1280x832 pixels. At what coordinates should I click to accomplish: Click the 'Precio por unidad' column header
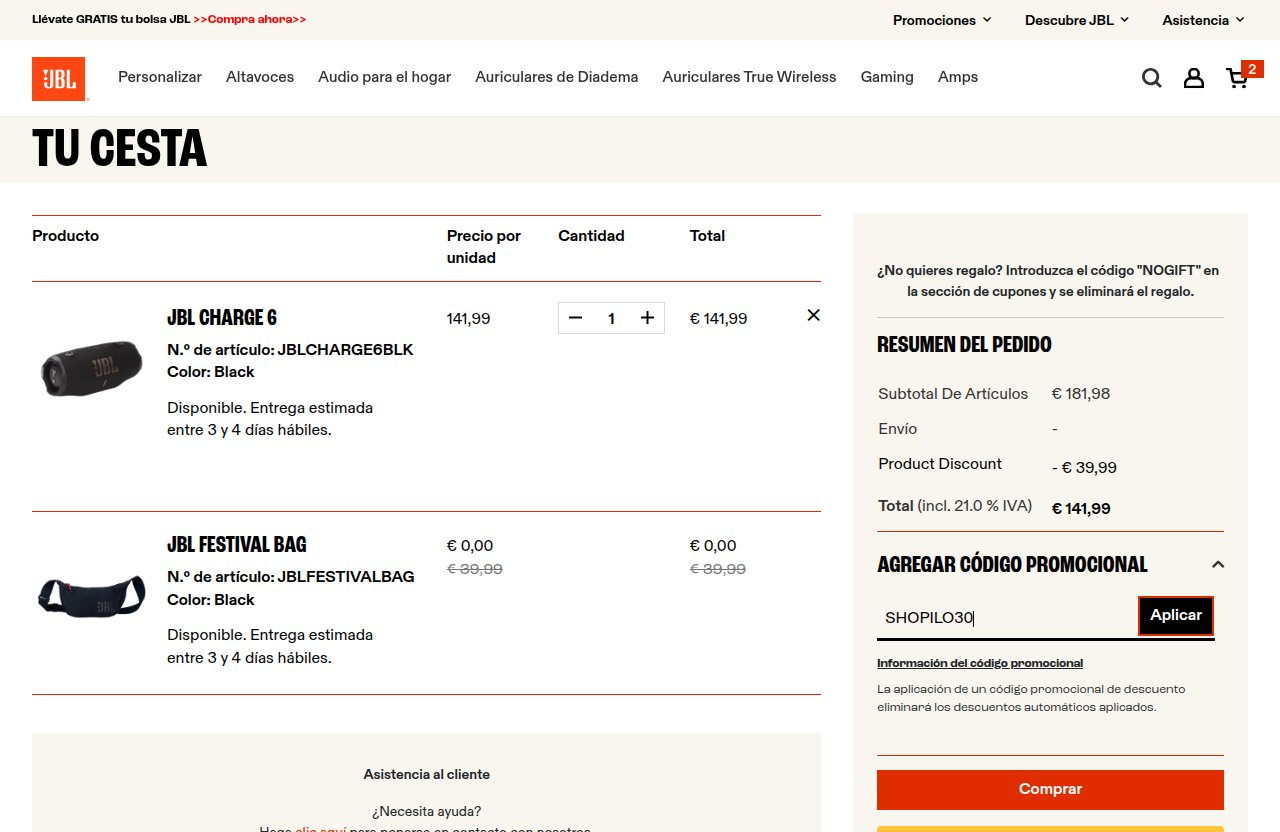[484, 247]
